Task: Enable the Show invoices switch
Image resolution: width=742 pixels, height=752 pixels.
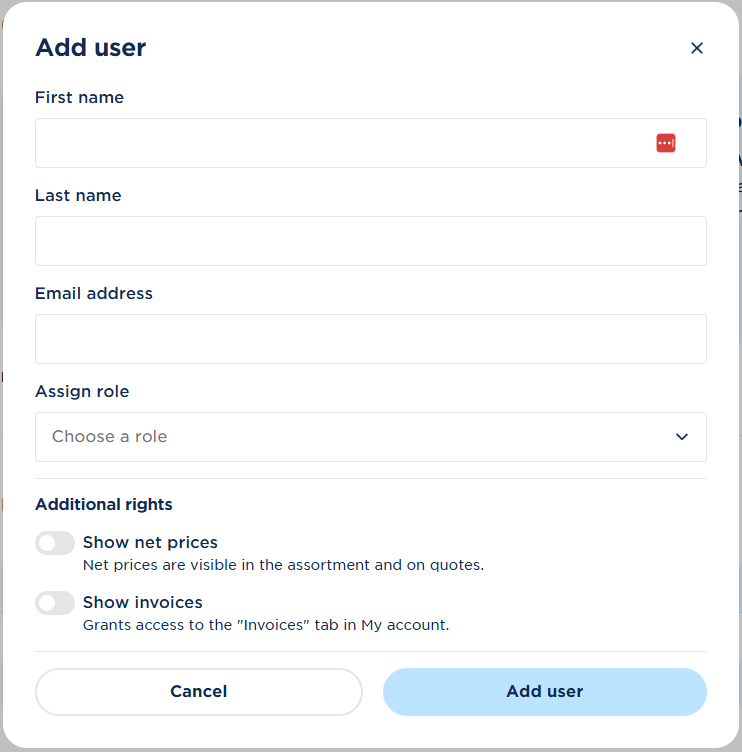Action: pyautogui.click(x=55, y=603)
